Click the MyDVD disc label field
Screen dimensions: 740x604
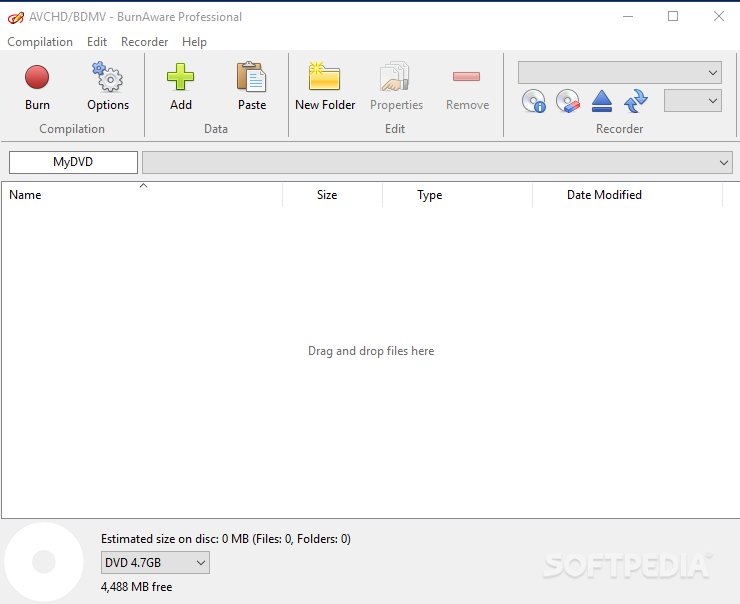click(x=73, y=162)
